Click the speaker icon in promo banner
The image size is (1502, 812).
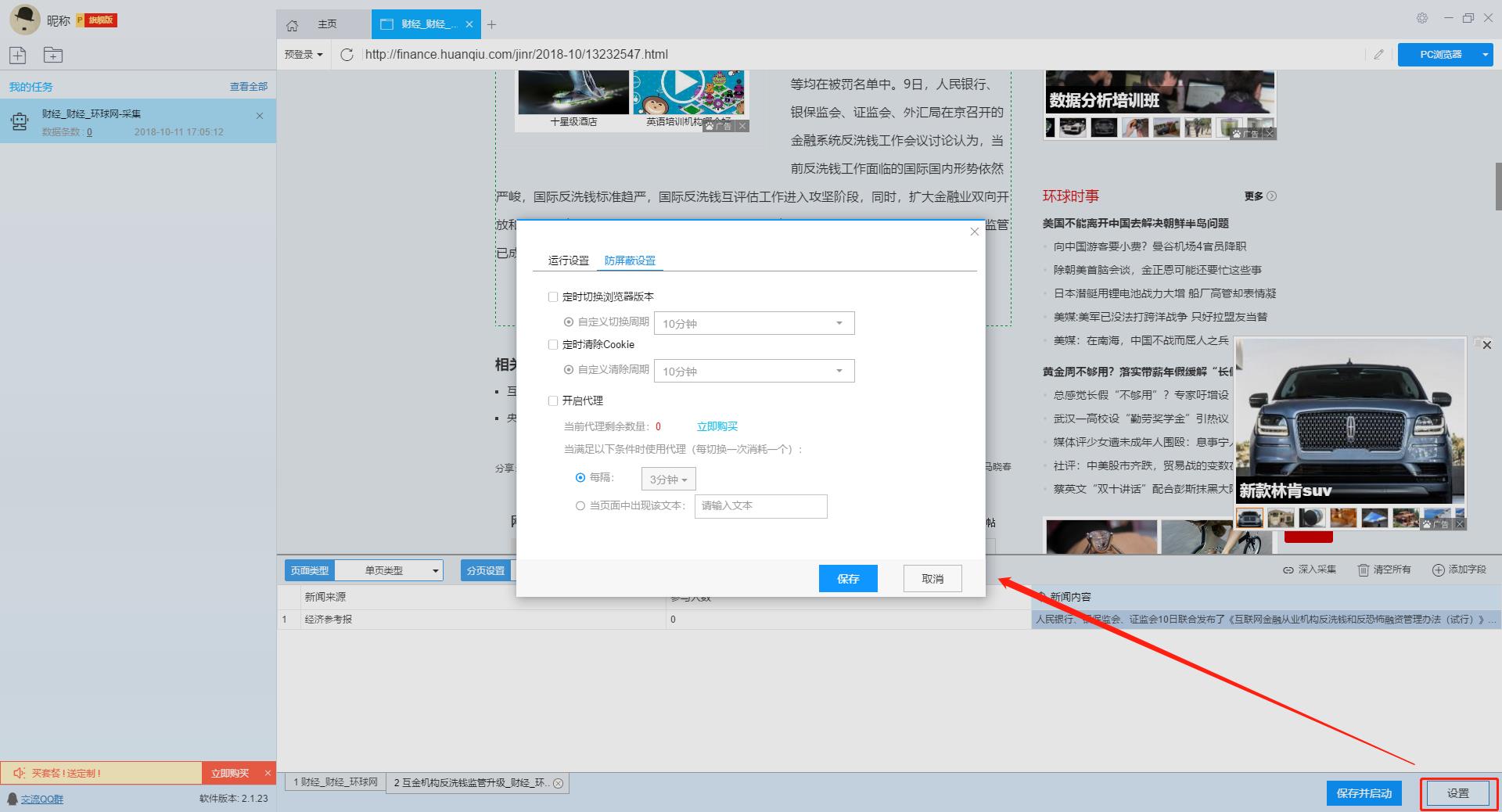pos(20,773)
